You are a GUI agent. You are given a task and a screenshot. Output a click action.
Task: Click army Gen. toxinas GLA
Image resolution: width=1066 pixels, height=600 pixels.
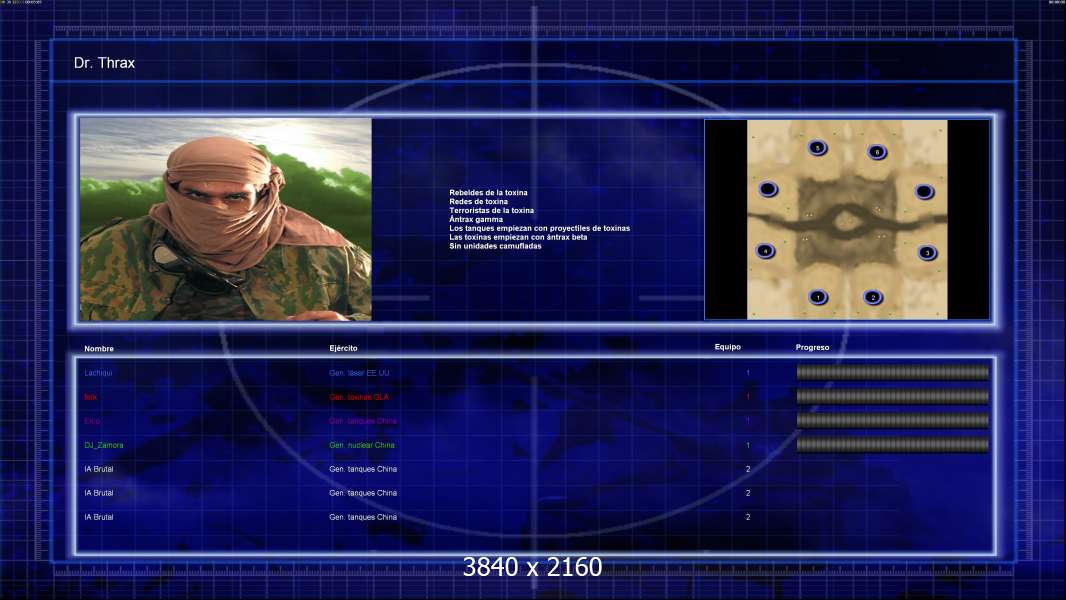pos(359,397)
